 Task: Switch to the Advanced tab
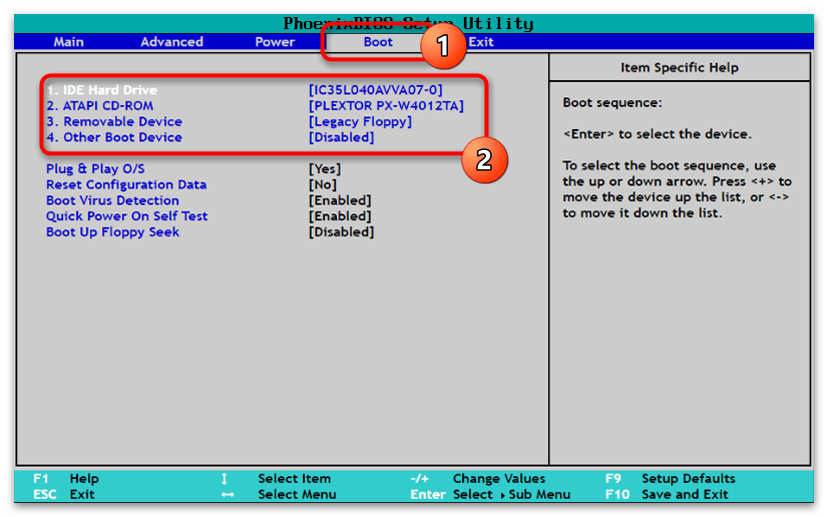(172, 42)
